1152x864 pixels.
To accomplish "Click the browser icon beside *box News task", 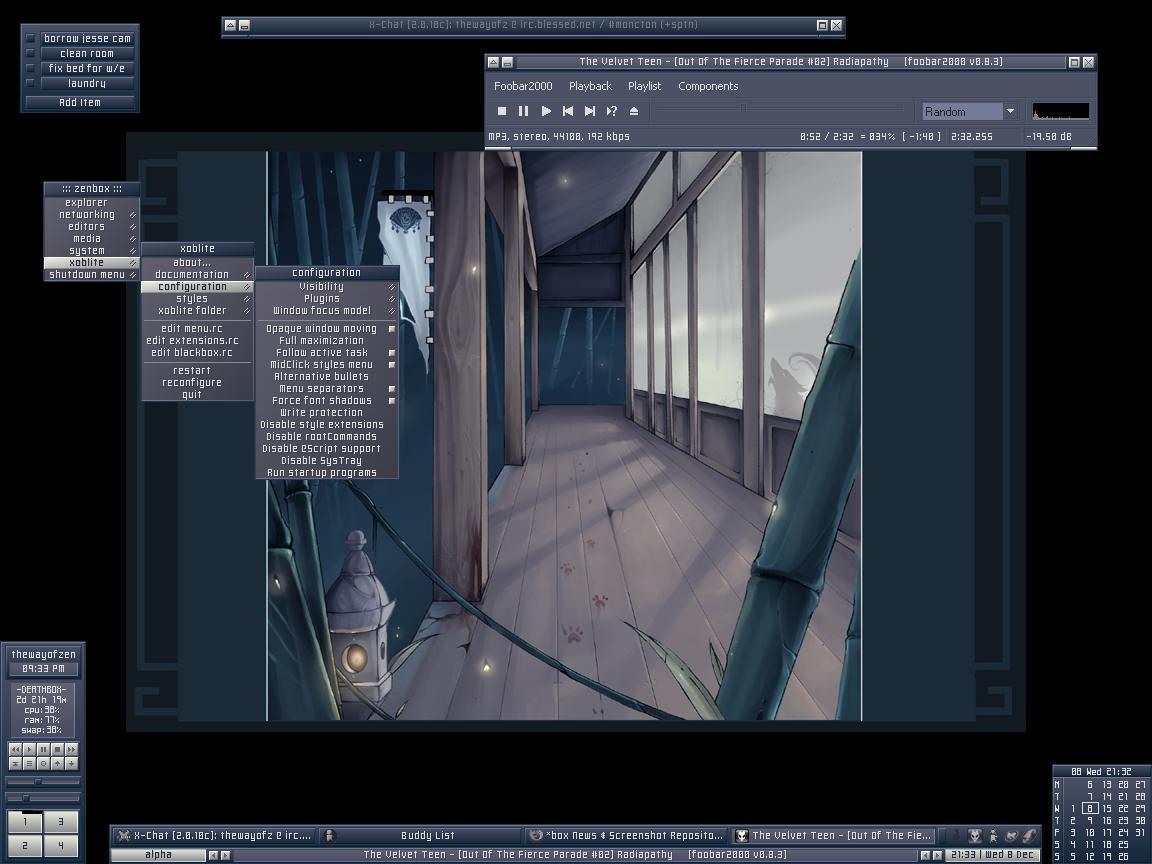I will (x=536, y=835).
